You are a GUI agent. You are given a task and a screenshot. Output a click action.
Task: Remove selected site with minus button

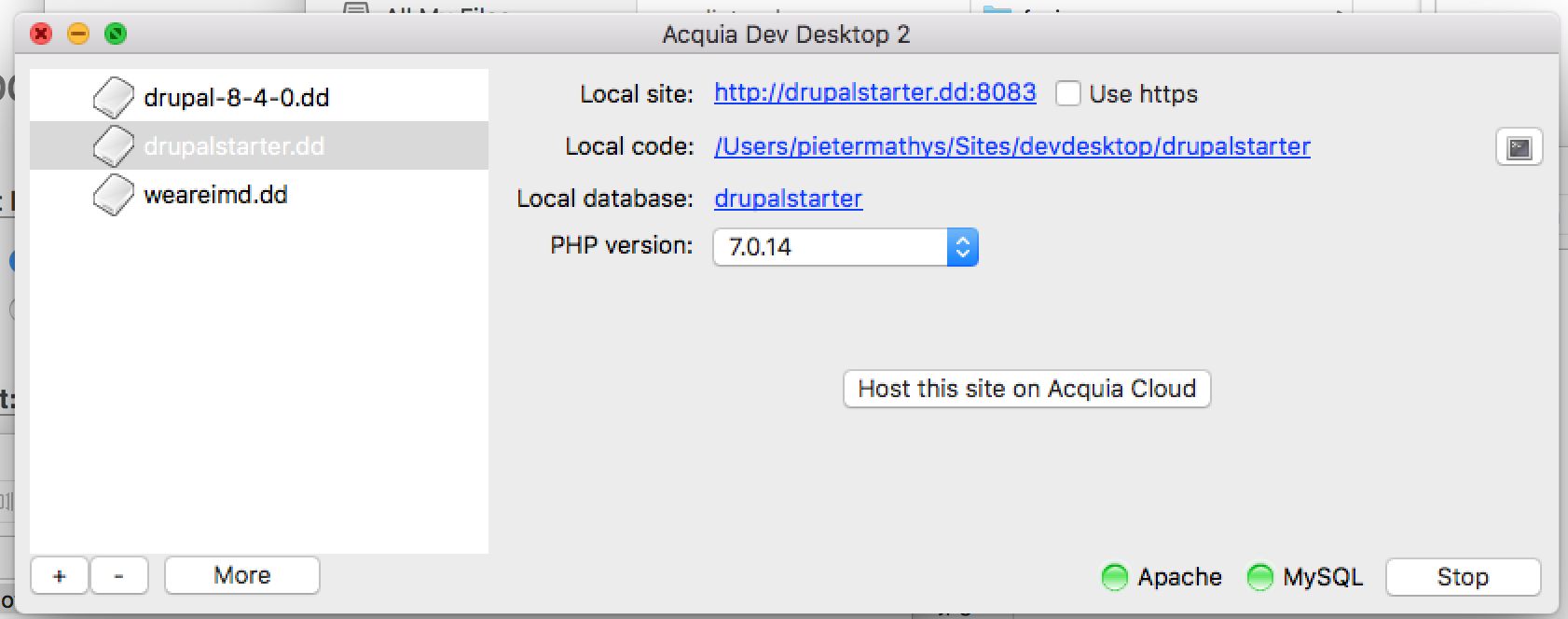[118, 576]
